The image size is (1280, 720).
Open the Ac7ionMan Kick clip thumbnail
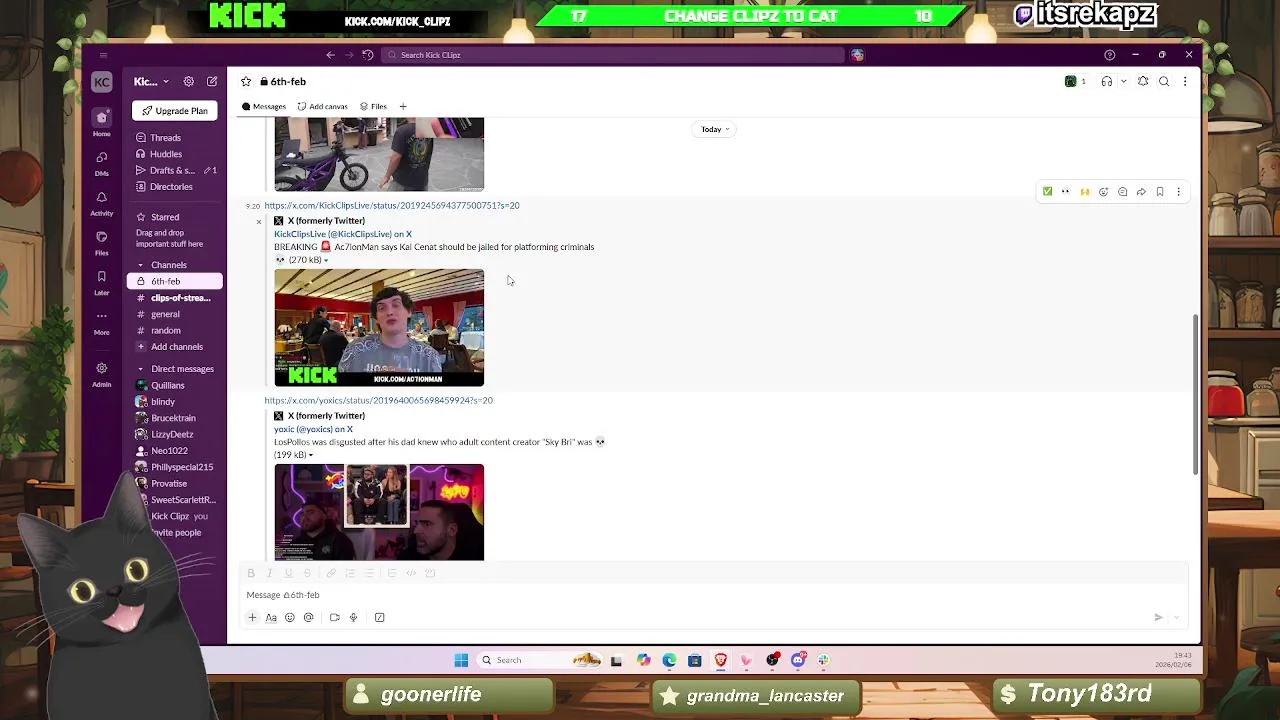pos(379,327)
